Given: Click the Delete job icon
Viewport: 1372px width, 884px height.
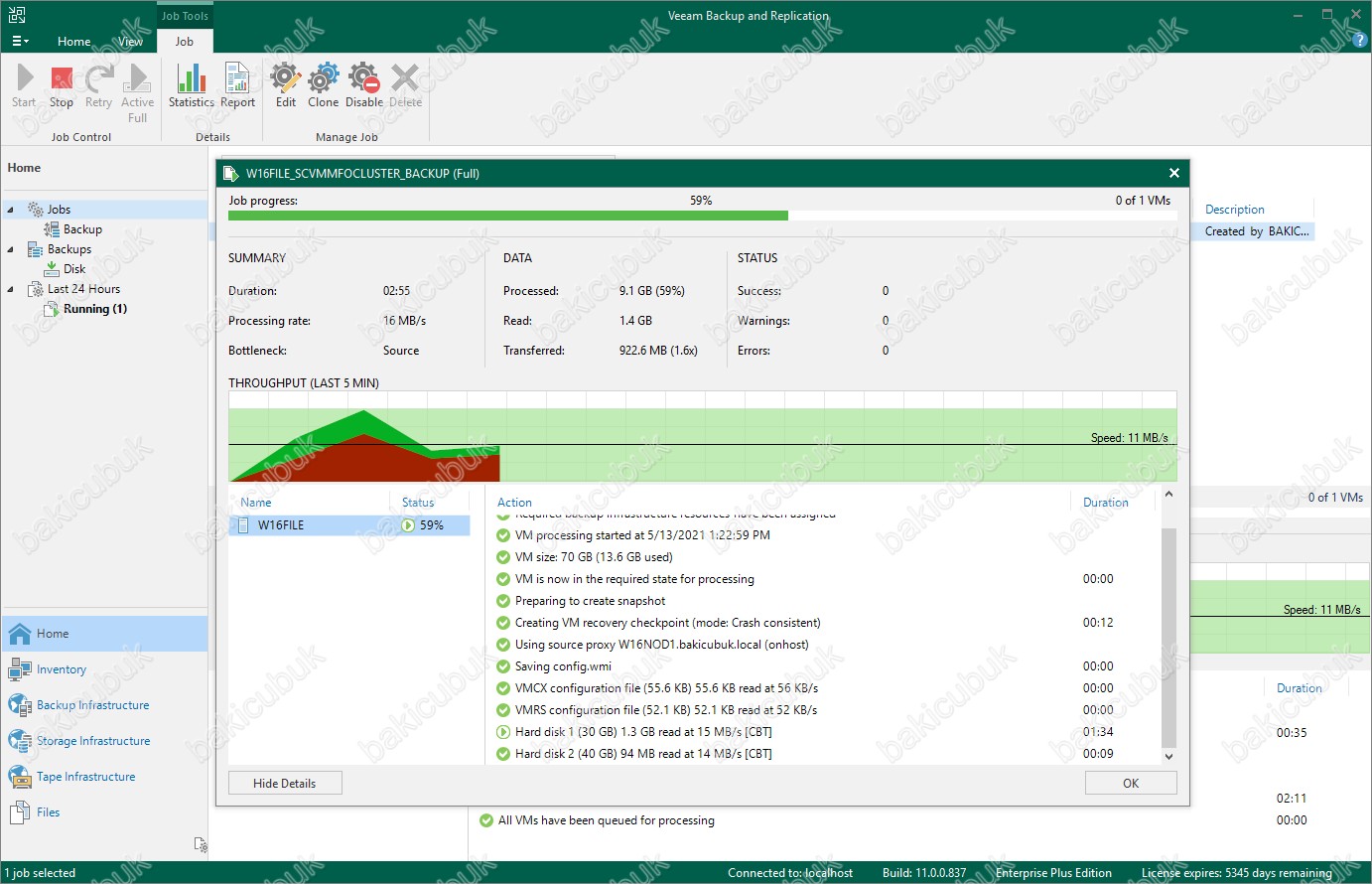Looking at the screenshot, I should tap(405, 85).
